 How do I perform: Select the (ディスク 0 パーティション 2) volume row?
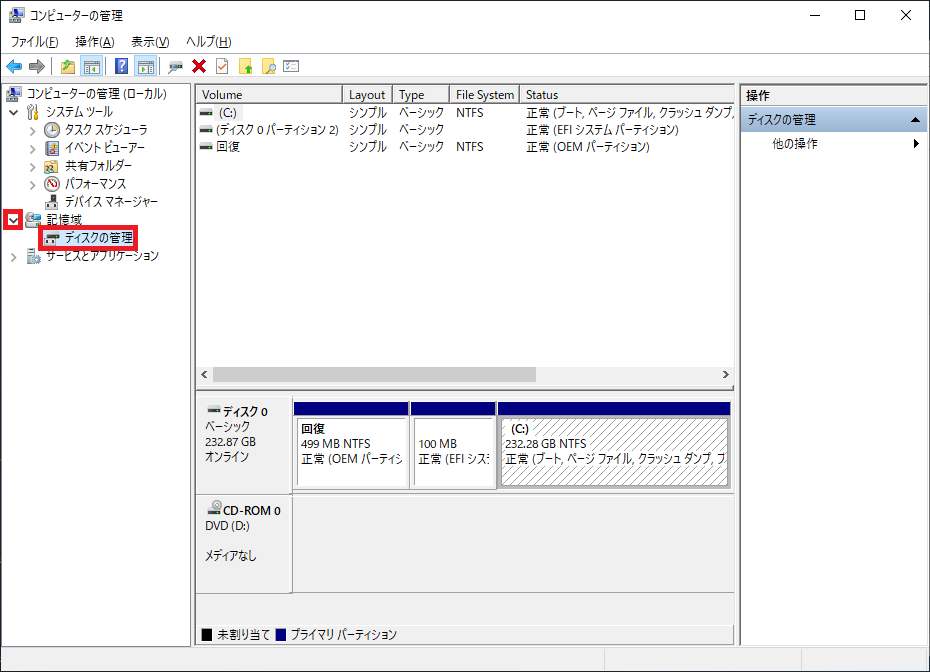465,129
